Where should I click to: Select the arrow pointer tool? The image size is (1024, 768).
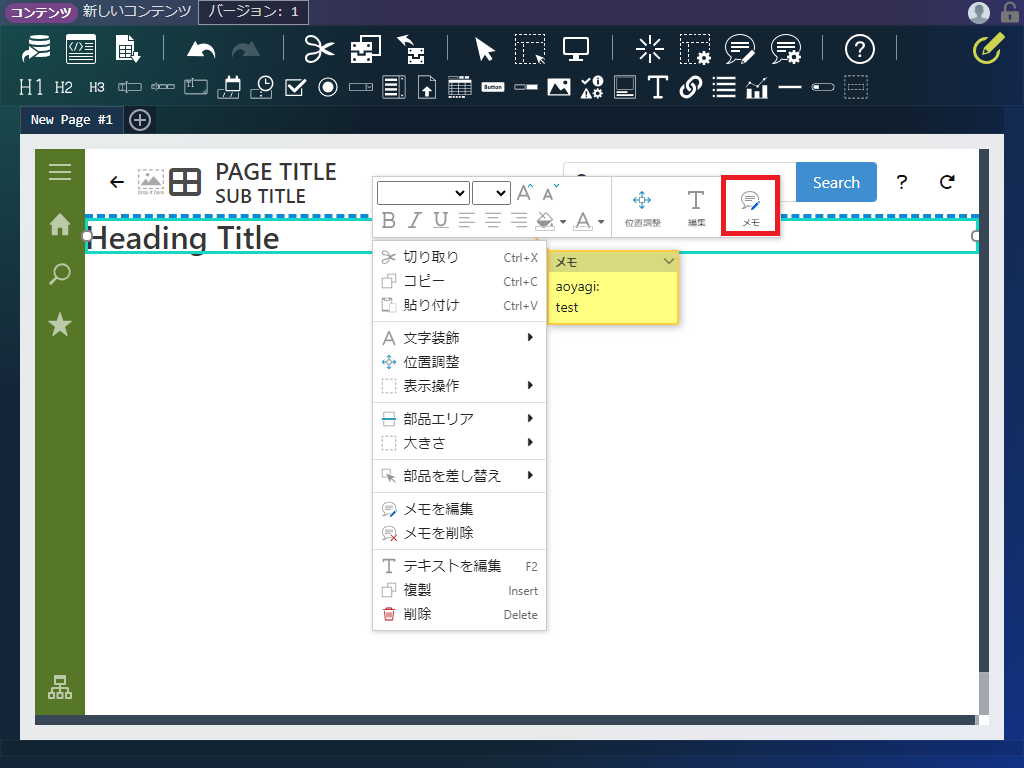(x=485, y=50)
